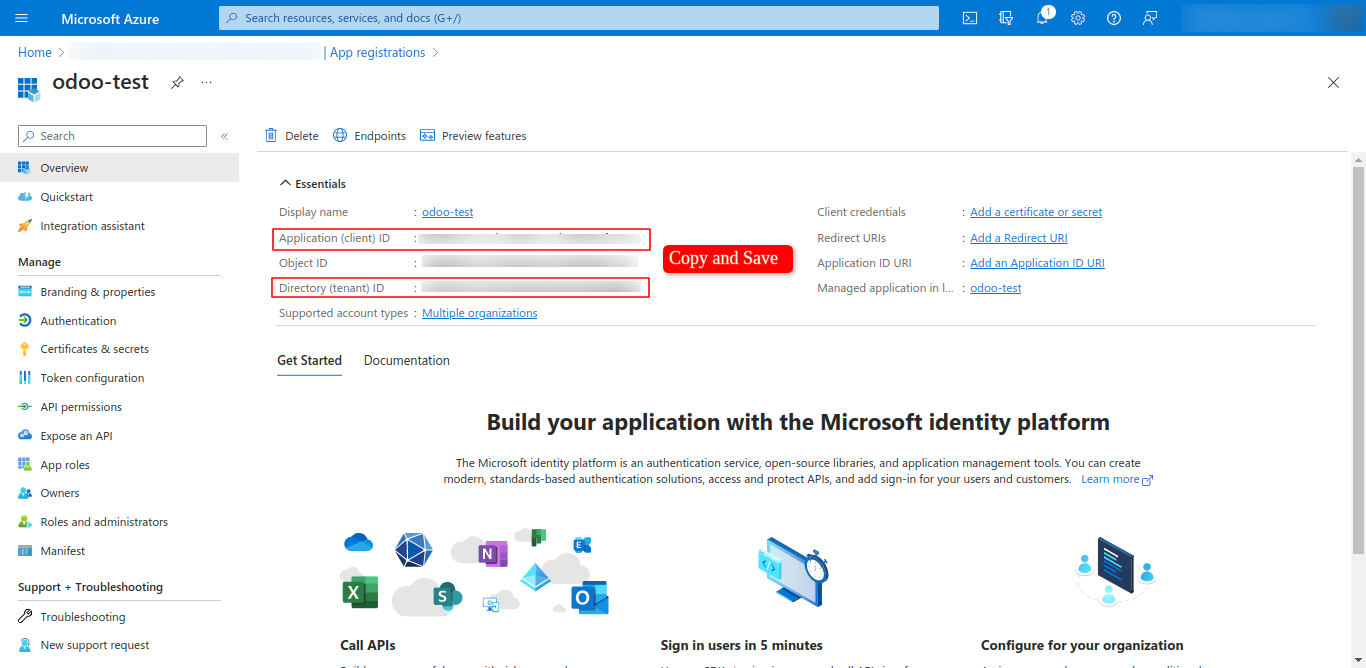Click the "Redirect URIs" label
The image size is (1366, 668).
(851, 238)
